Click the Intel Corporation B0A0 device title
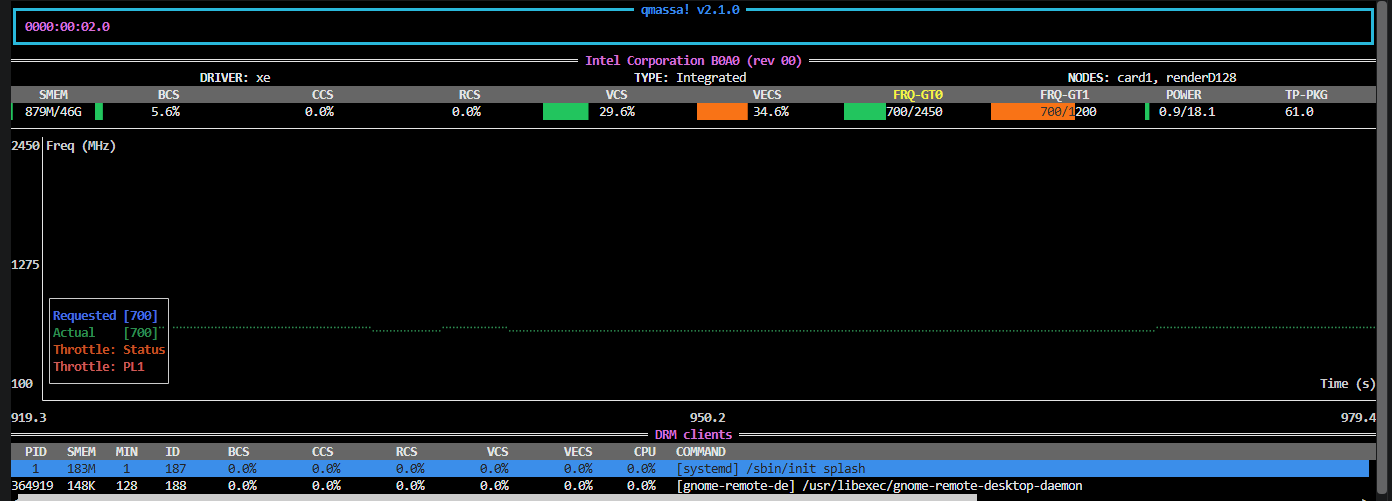The height and width of the screenshot is (501, 1392). (694, 61)
